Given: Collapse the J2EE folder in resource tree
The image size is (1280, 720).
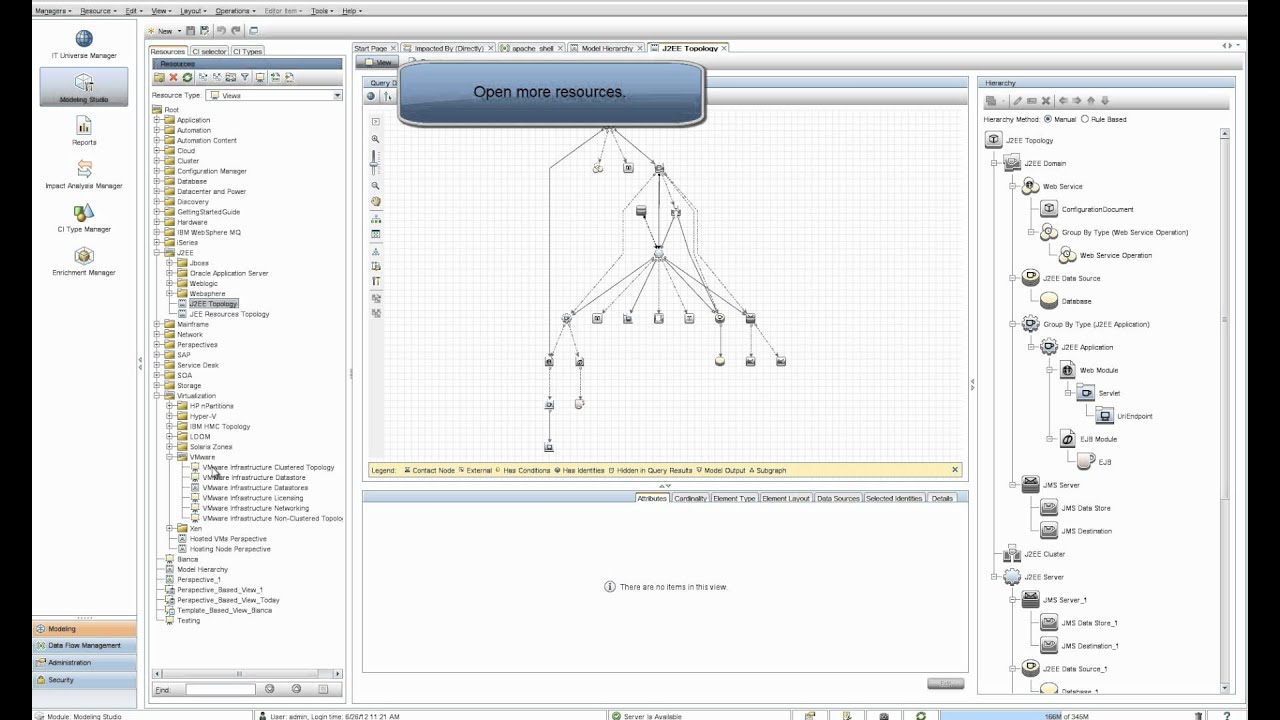Looking at the screenshot, I should click(x=157, y=253).
